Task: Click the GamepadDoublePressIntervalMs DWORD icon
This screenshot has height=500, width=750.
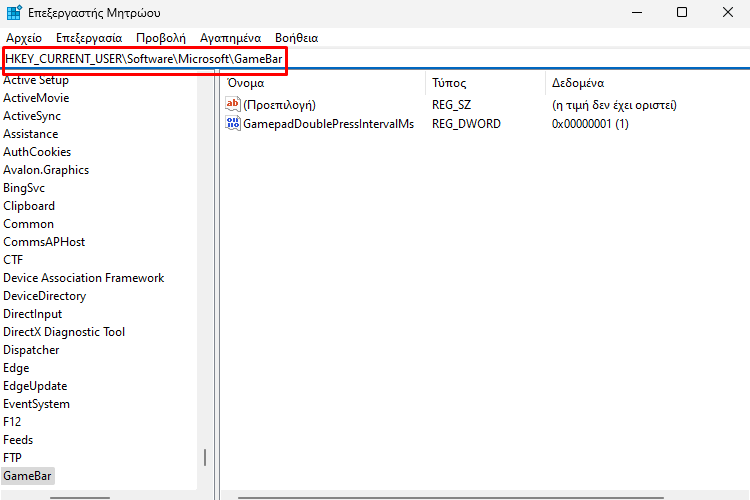Action: tap(234, 124)
